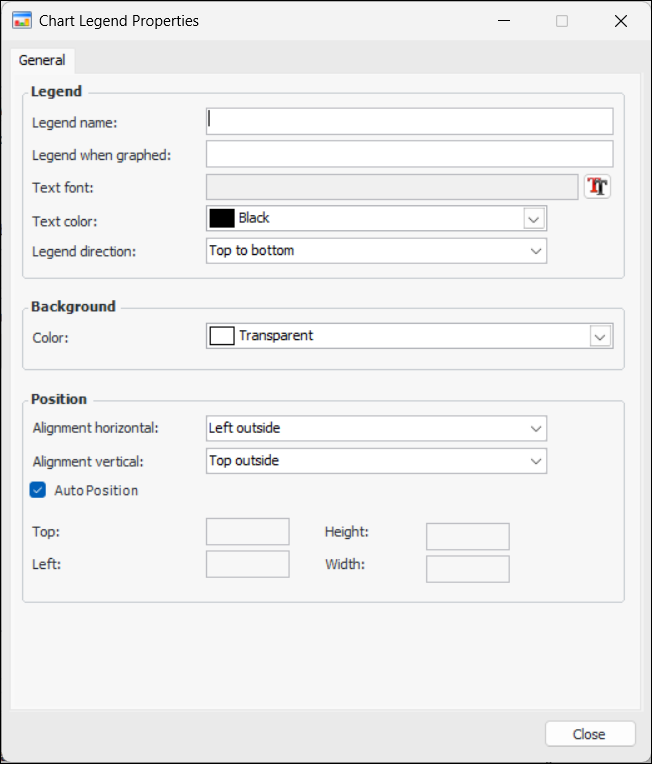652x764 pixels.
Task: Expand the Alignment horizontal dropdown
Action: (535, 429)
